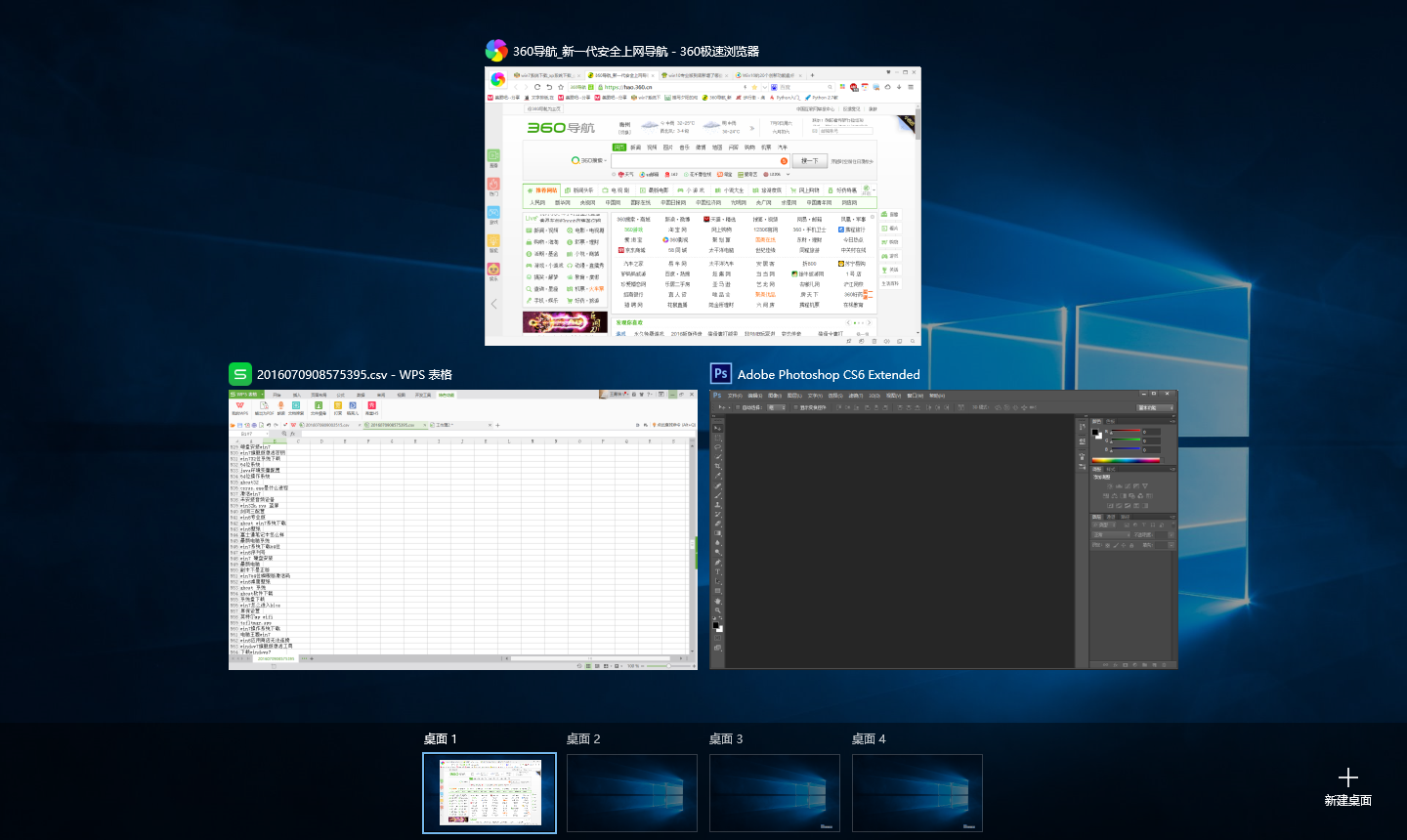Open the 基本功能 workspace dropdown in Photoshop
Image resolution: width=1407 pixels, height=840 pixels.
pos(1155,407)
